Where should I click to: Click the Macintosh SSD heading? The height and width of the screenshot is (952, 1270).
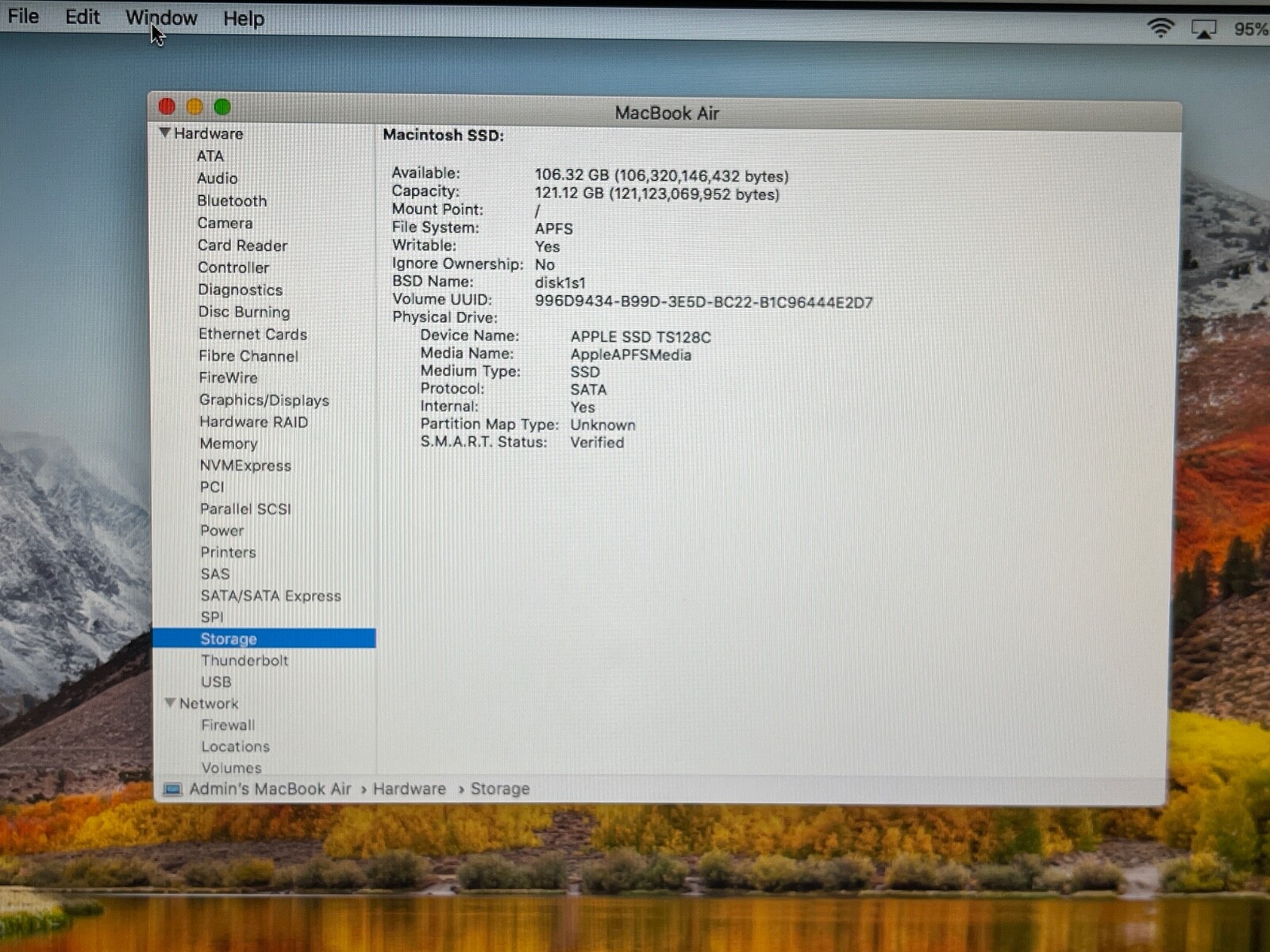pos(443,135)
